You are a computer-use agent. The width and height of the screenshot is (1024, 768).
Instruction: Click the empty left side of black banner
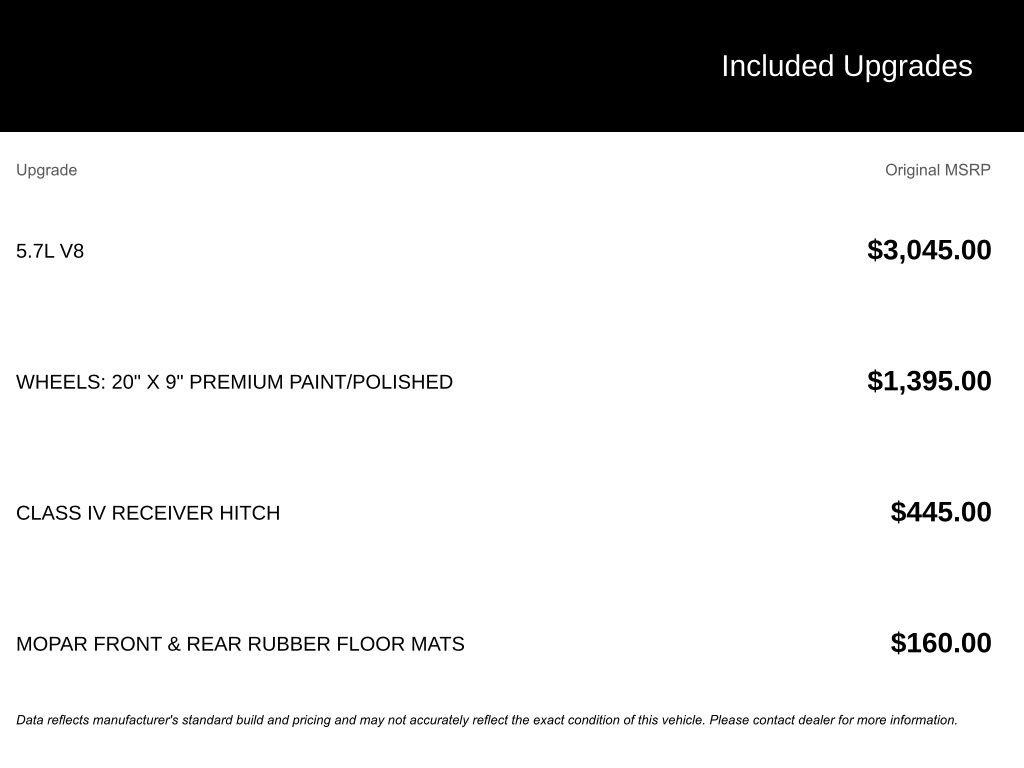point(300,66)
